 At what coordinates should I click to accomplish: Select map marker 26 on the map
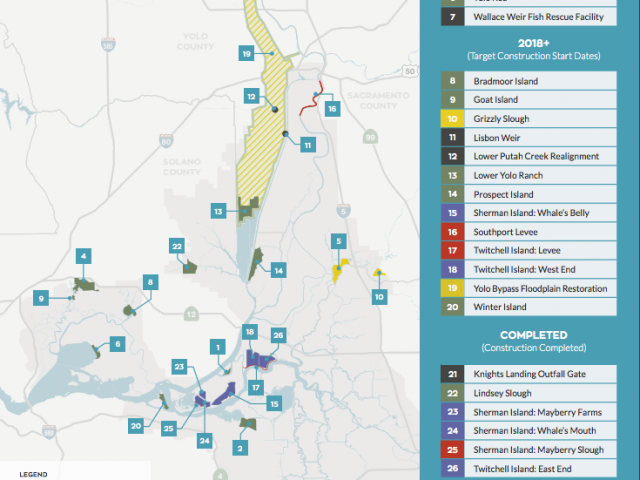coord(278,335)
